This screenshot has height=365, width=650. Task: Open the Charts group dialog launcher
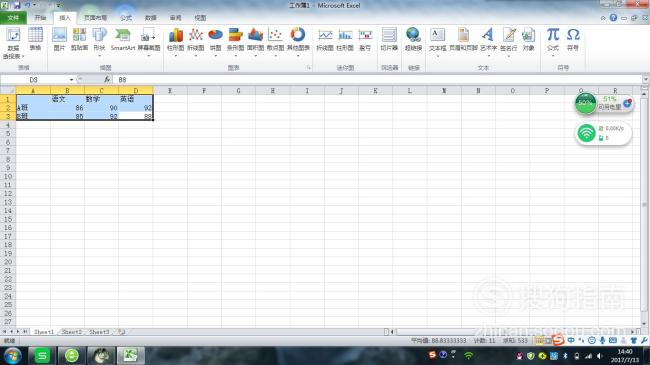click(309, 68)
